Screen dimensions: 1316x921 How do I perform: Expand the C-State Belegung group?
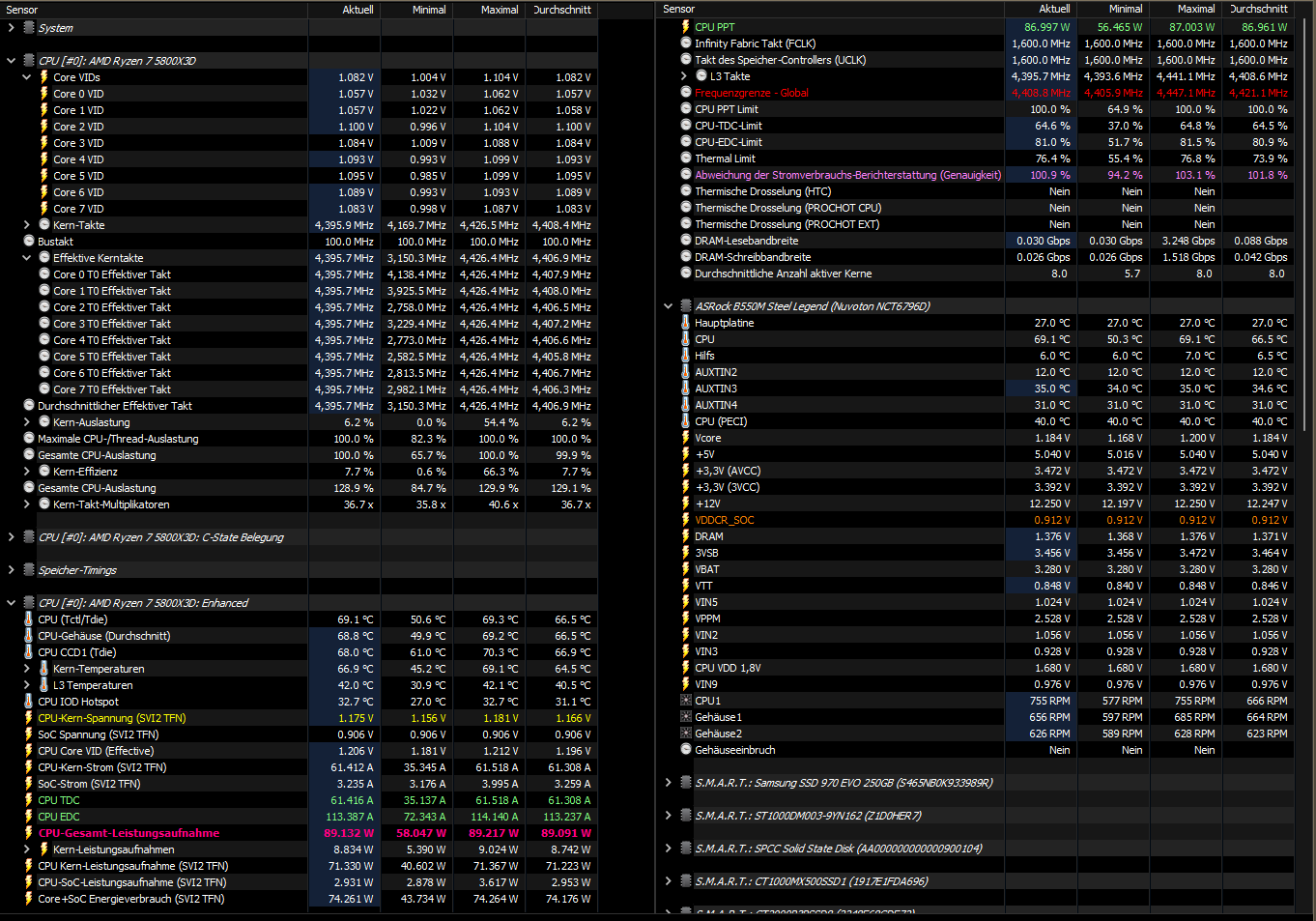coord(11,537)
